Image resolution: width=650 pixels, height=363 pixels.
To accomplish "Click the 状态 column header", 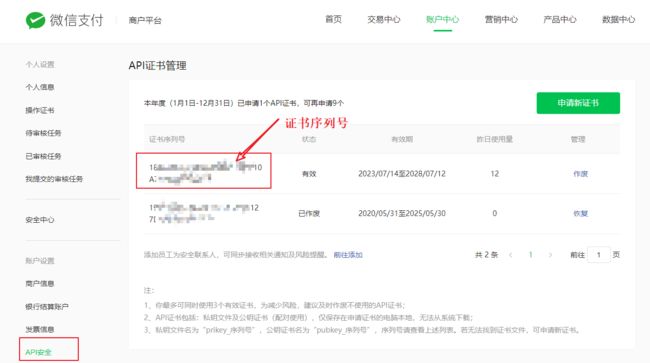I will click(309, 139).
